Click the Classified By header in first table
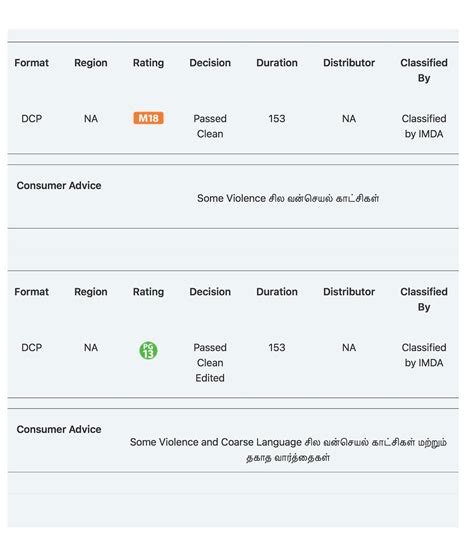 click(x=424, y=70)
